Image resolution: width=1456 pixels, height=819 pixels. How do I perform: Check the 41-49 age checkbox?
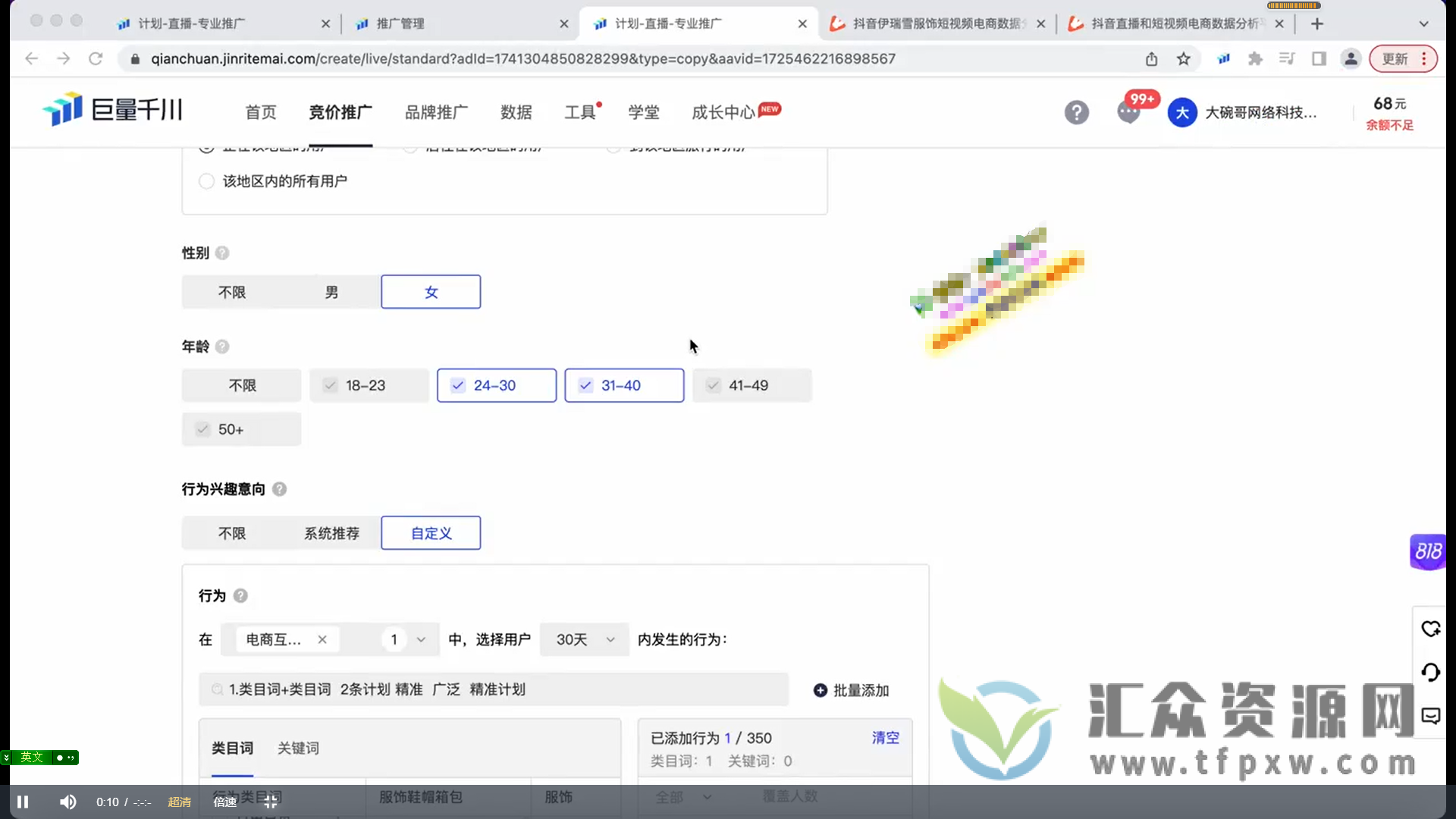click(x=713, y=385)
